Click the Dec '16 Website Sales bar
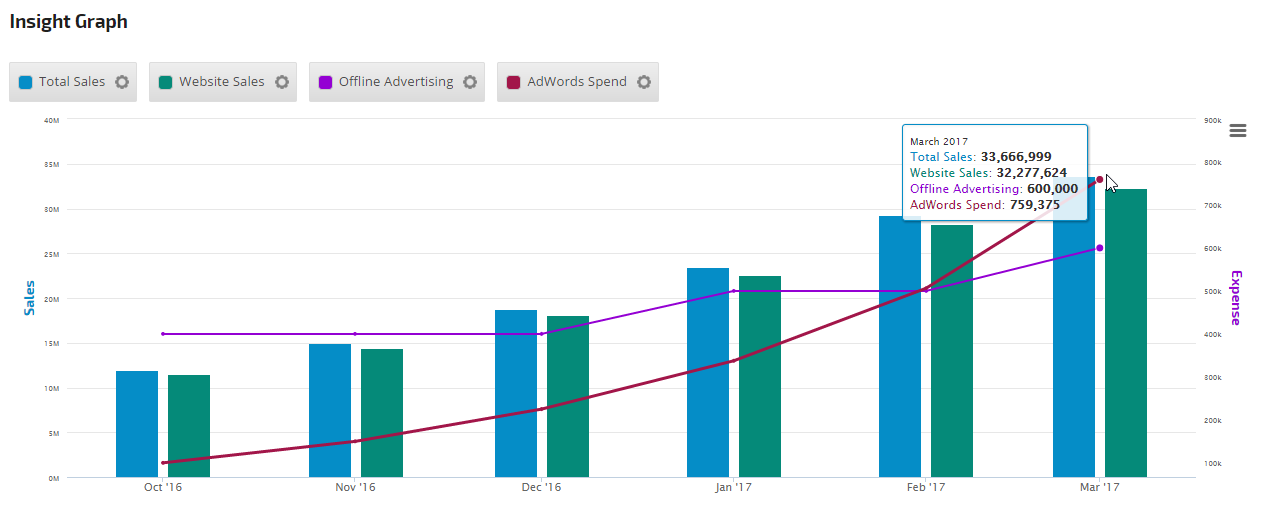This screenshot has width=1263, height=517. [x=568, y=400]
